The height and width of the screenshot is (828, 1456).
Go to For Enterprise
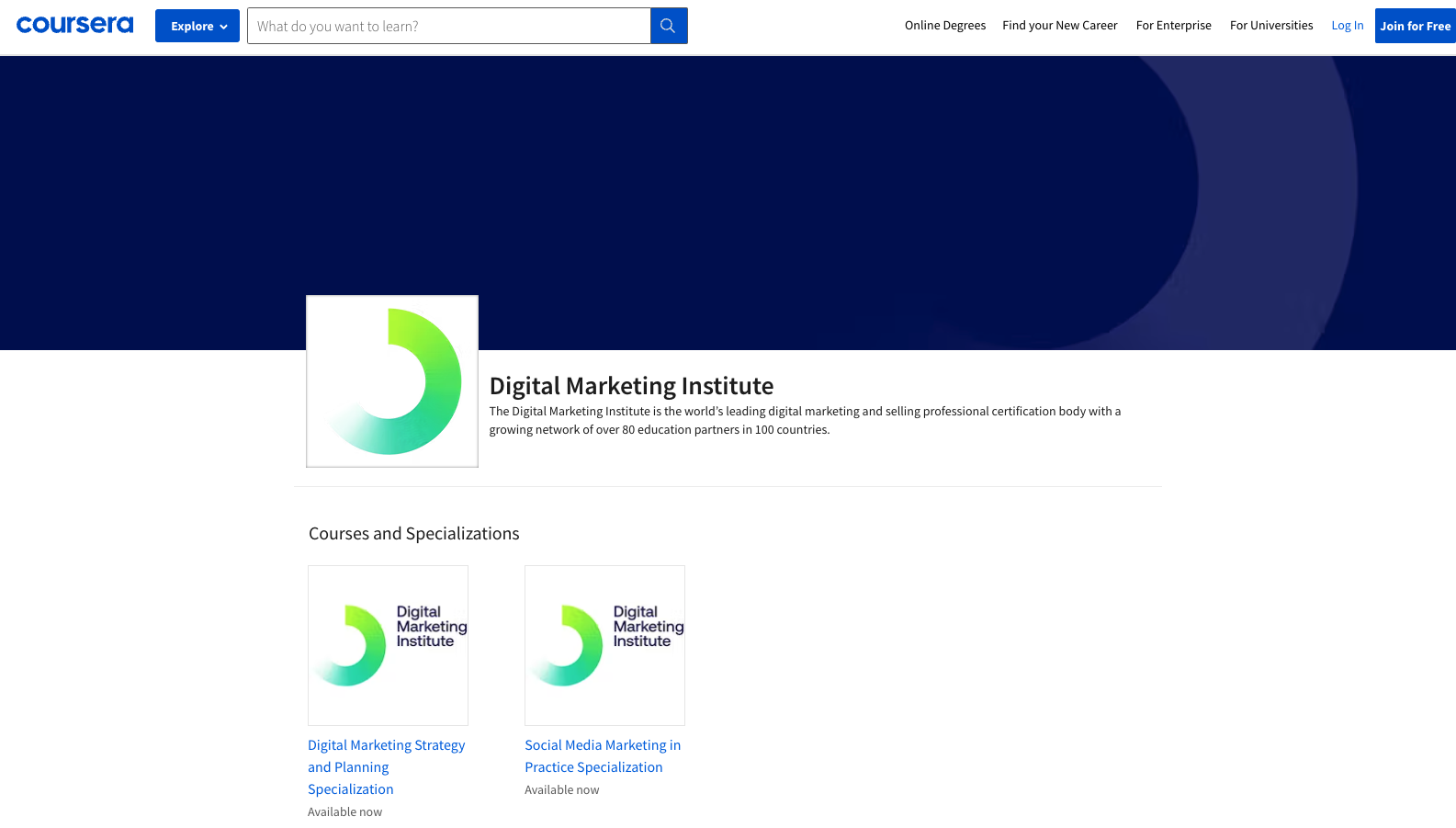(x=1174, y=26)
